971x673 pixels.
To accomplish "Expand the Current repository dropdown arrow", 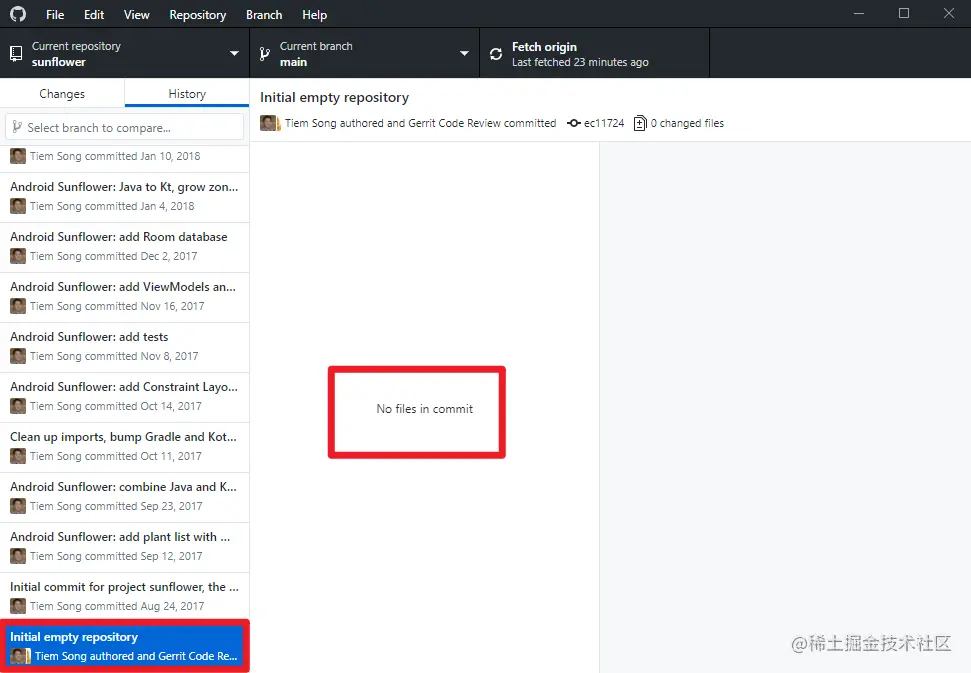I will click(234, 53).
